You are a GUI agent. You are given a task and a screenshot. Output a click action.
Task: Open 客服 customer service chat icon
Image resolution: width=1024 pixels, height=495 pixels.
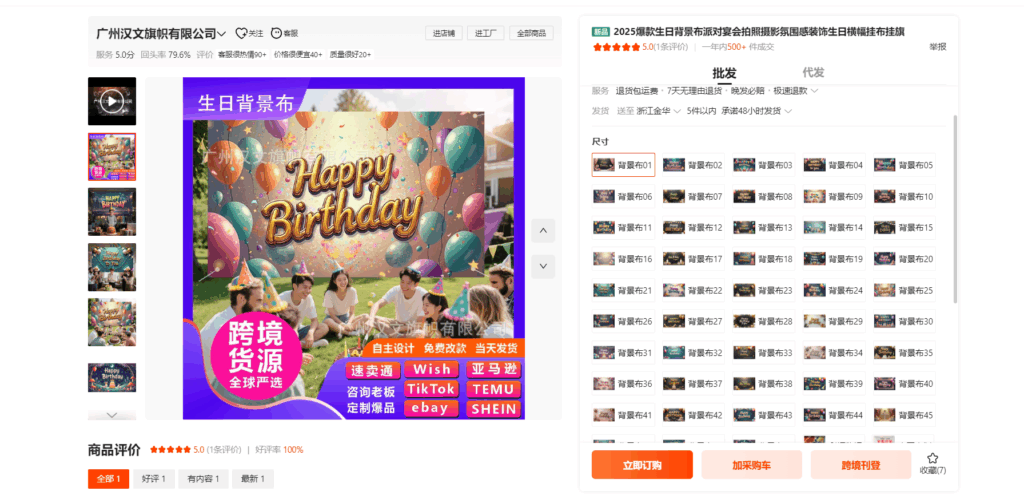276,33
